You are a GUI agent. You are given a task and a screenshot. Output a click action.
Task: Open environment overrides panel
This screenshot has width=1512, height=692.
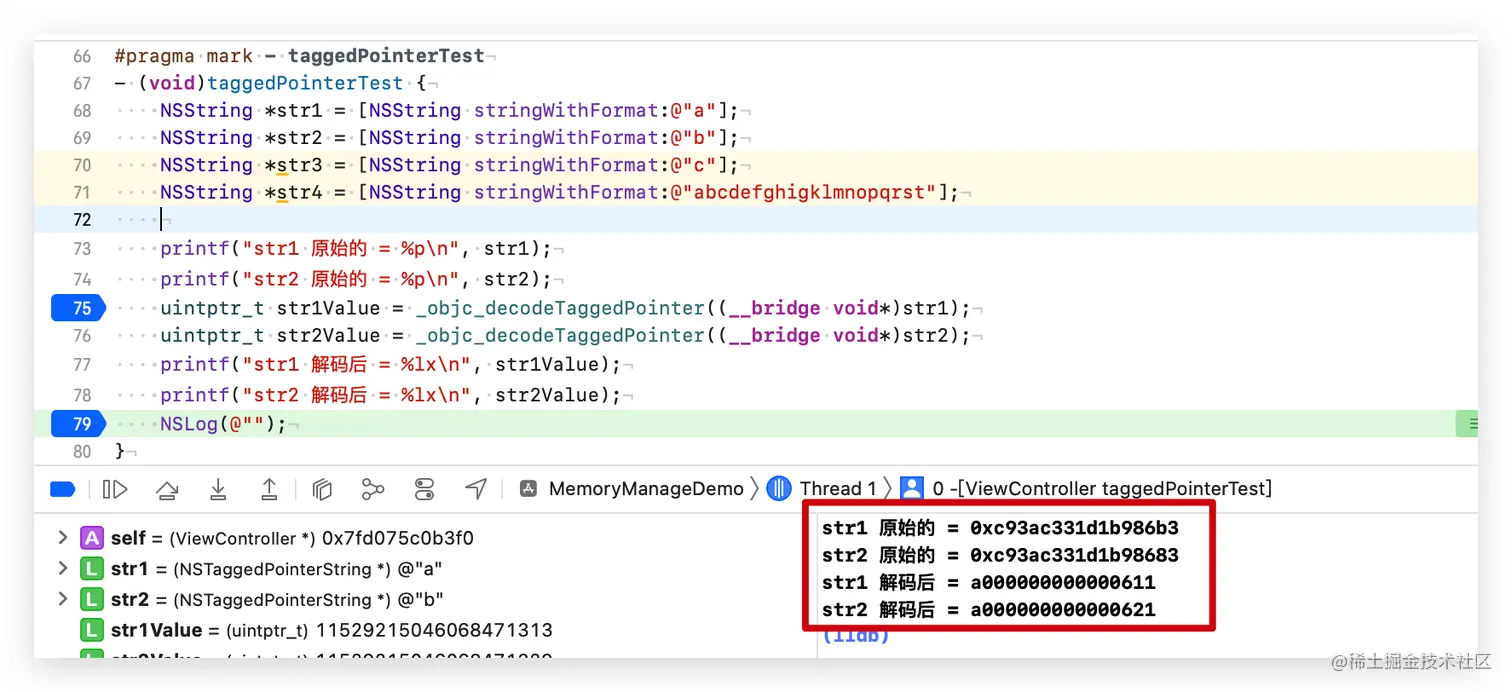click(424, 489)
